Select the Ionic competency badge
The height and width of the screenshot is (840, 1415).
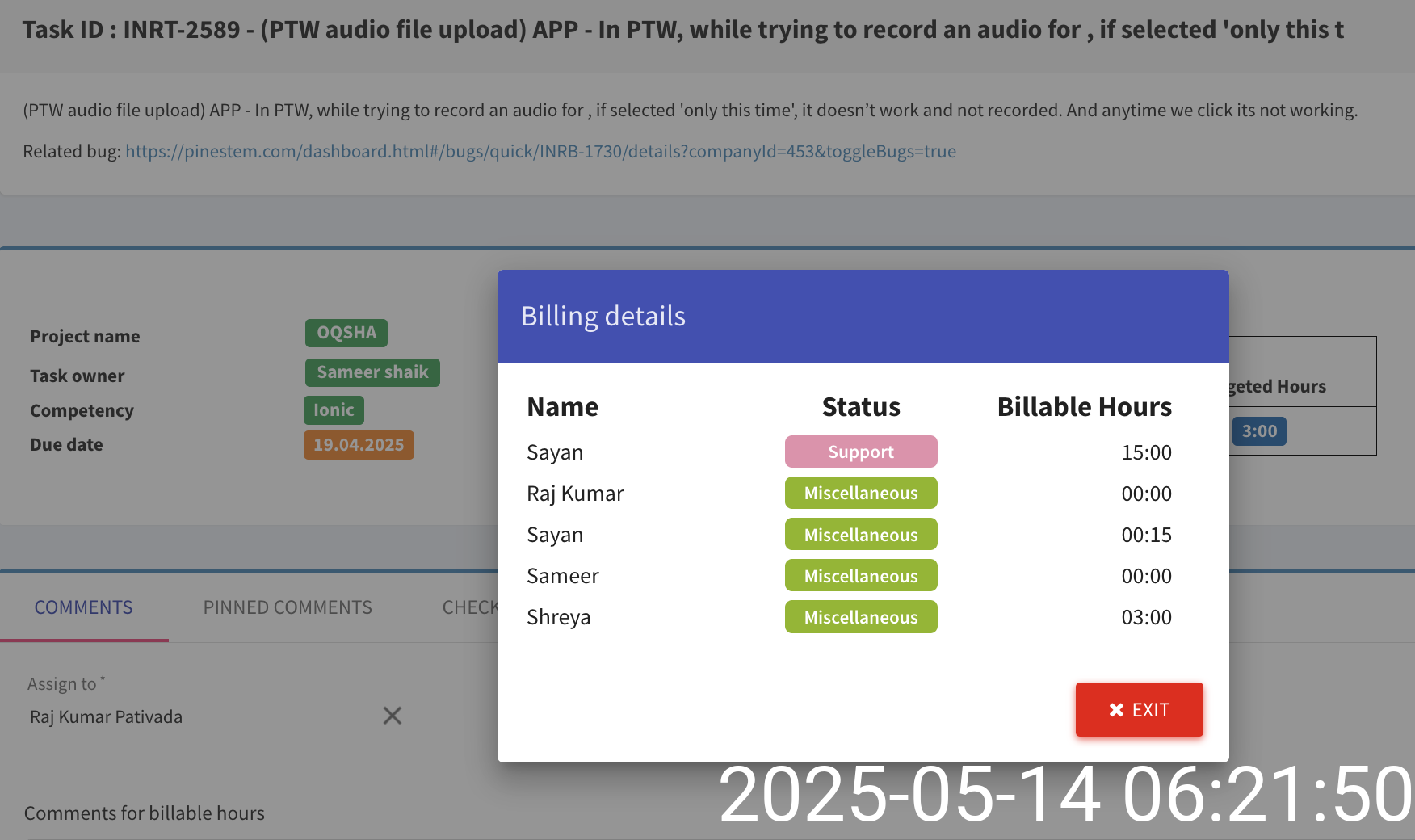click(x=334, y=410)
